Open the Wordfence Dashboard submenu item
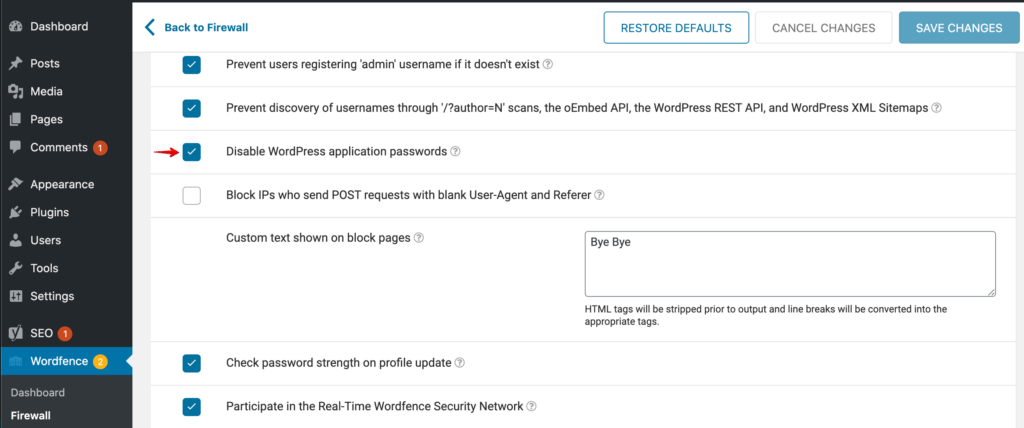 click(38, 393)
